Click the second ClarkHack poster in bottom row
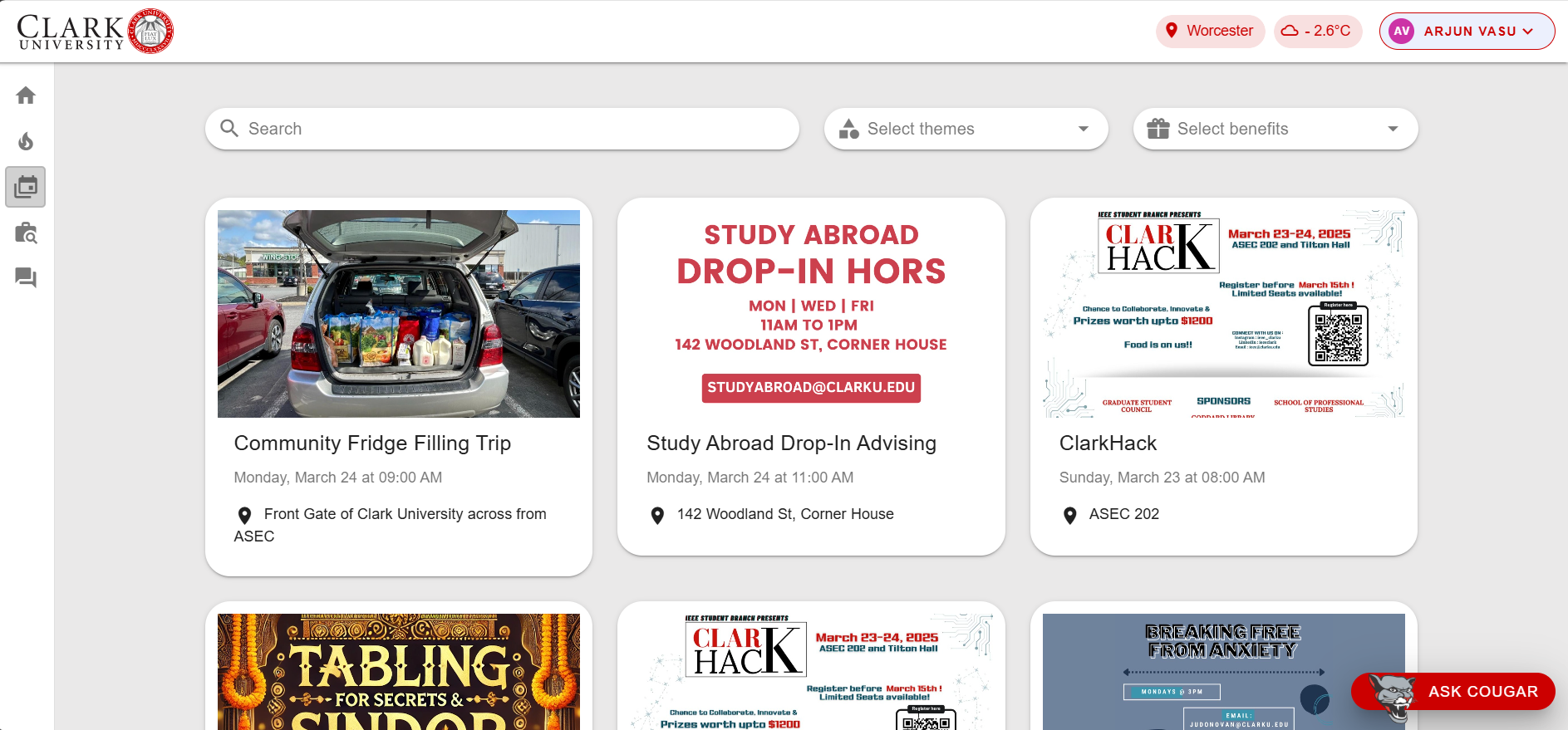Image resolution: width=1568 pixels, height=730 pixels. (x=811, y=672)
